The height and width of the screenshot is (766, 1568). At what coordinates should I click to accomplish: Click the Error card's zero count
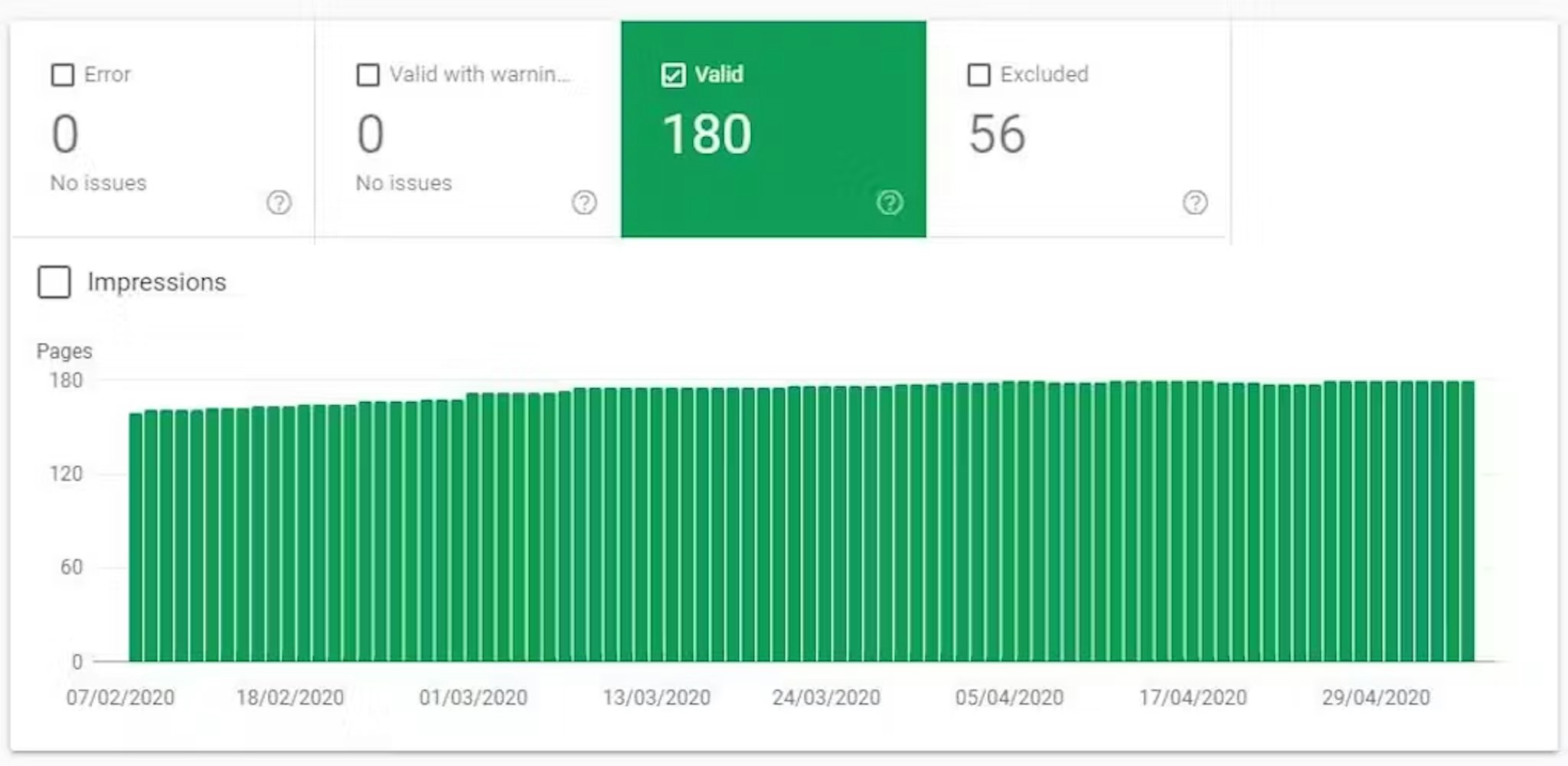tap(65, 135)
